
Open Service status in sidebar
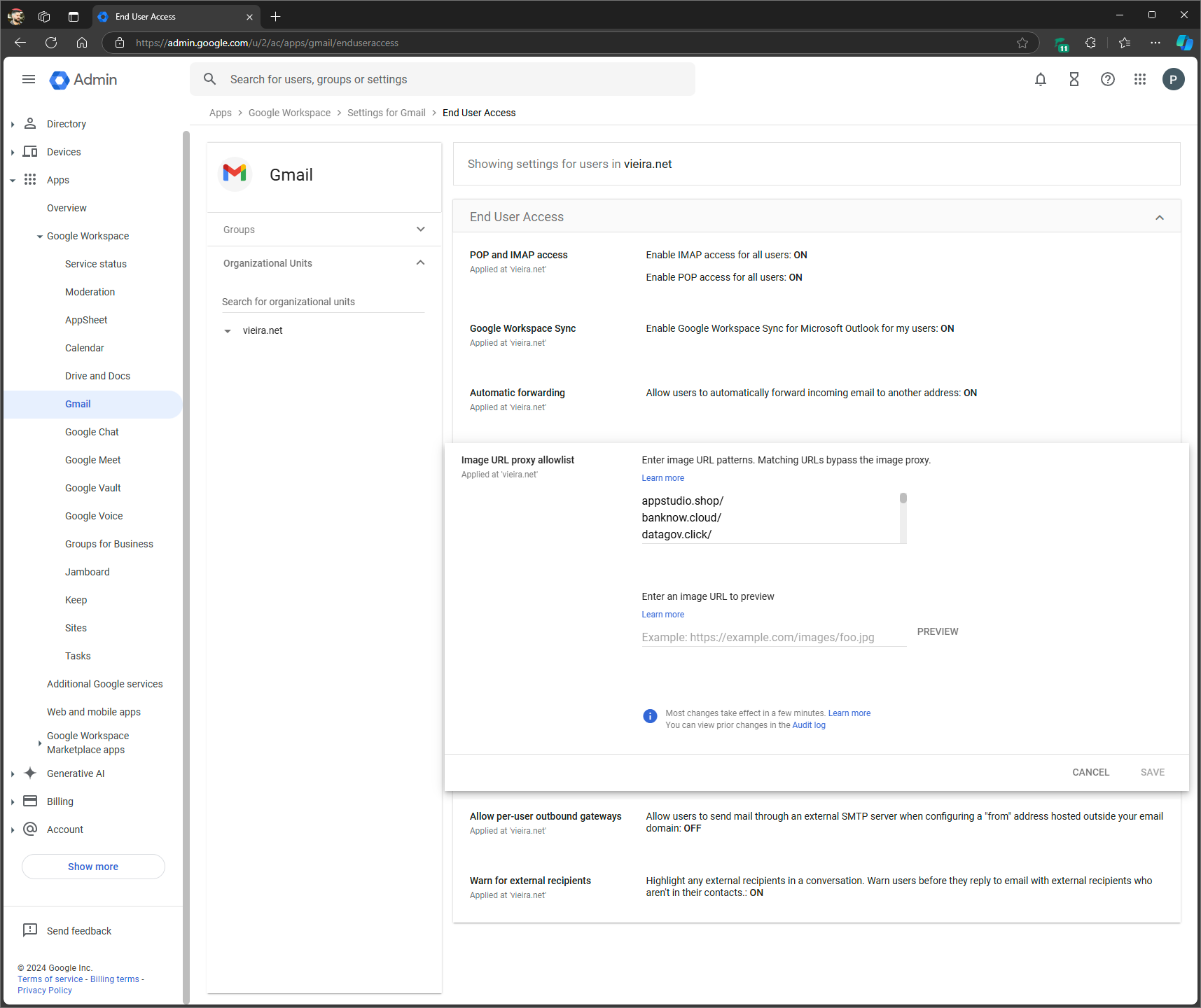click(x=96, y=264)
